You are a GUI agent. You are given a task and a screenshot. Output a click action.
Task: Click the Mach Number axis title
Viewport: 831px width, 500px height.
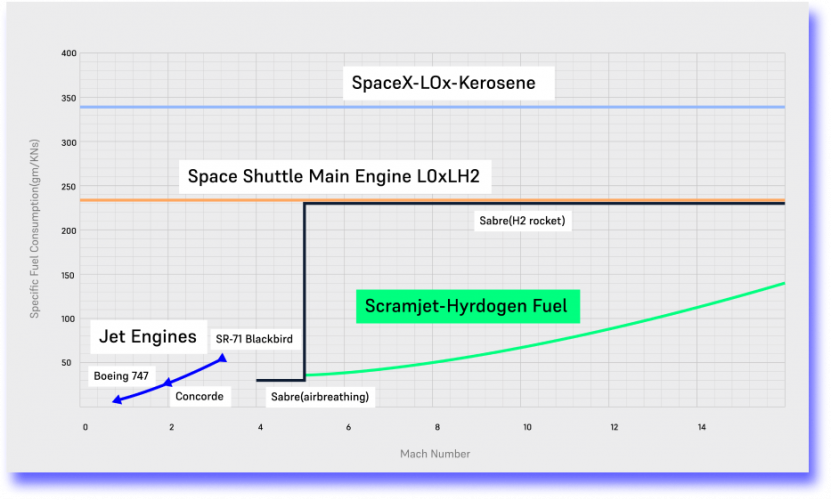(435, 453)
